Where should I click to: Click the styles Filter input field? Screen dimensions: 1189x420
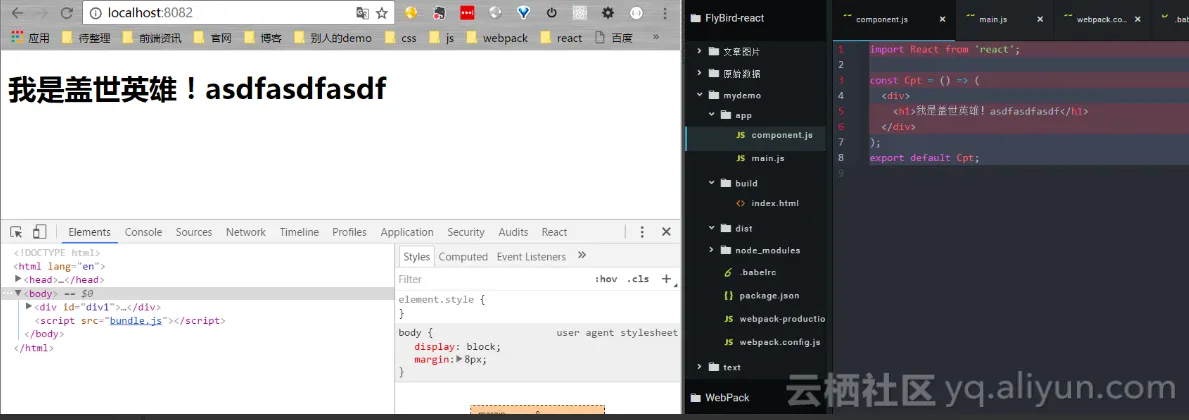pos(493,279)
